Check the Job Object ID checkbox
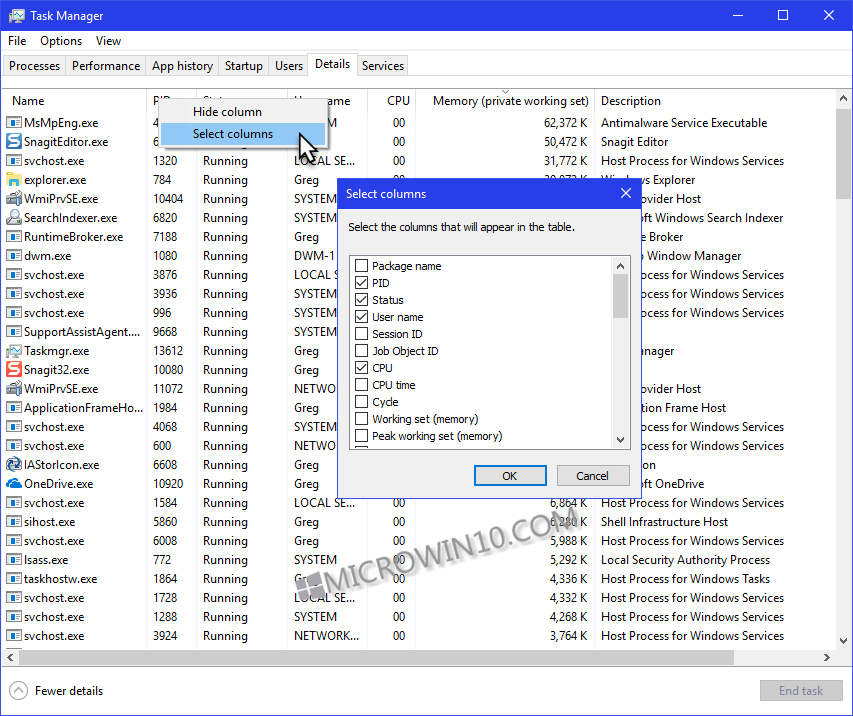The width and height of the screenshot is (853, 716). click(x=361, y=351)
